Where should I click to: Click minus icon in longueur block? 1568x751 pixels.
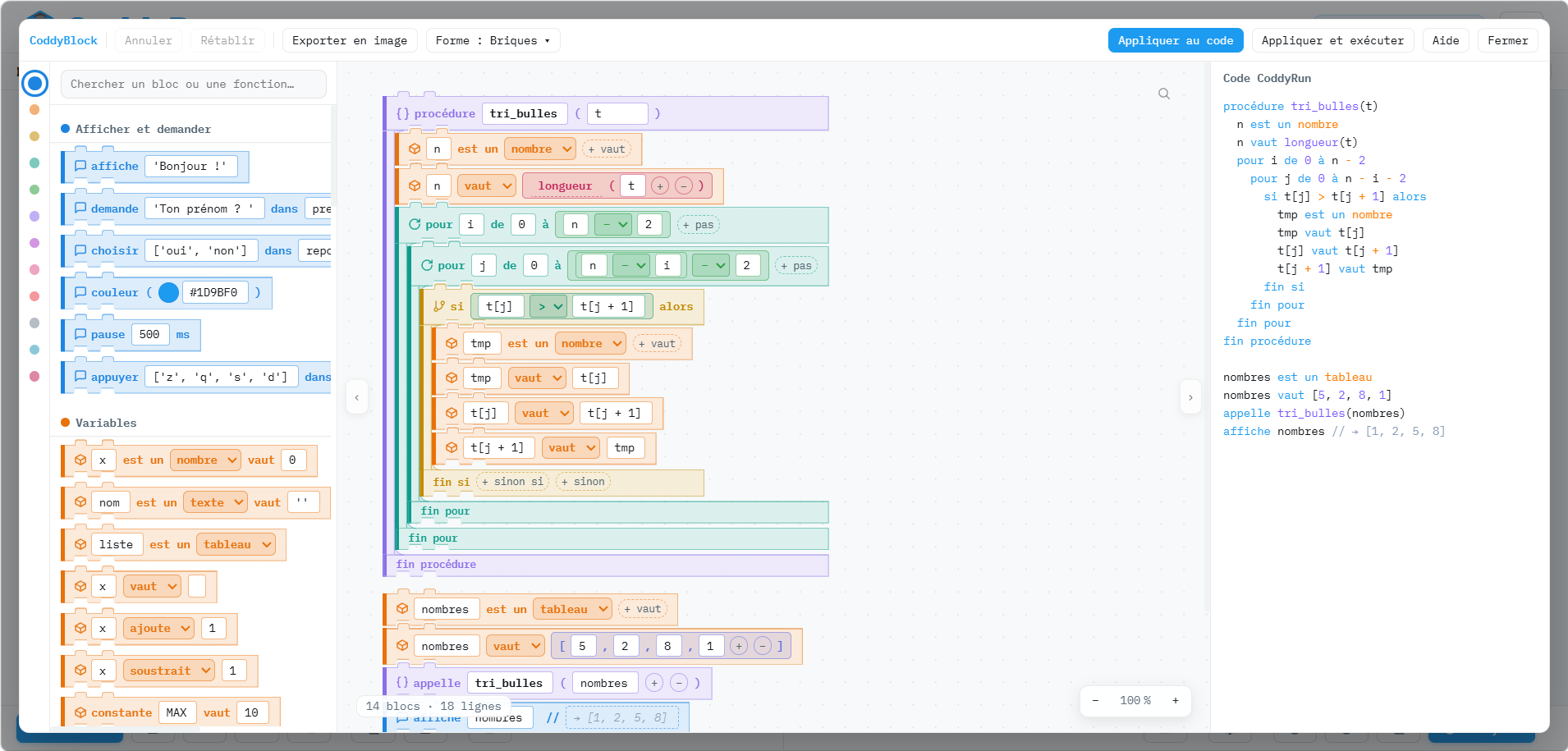[x=683, y=186]
